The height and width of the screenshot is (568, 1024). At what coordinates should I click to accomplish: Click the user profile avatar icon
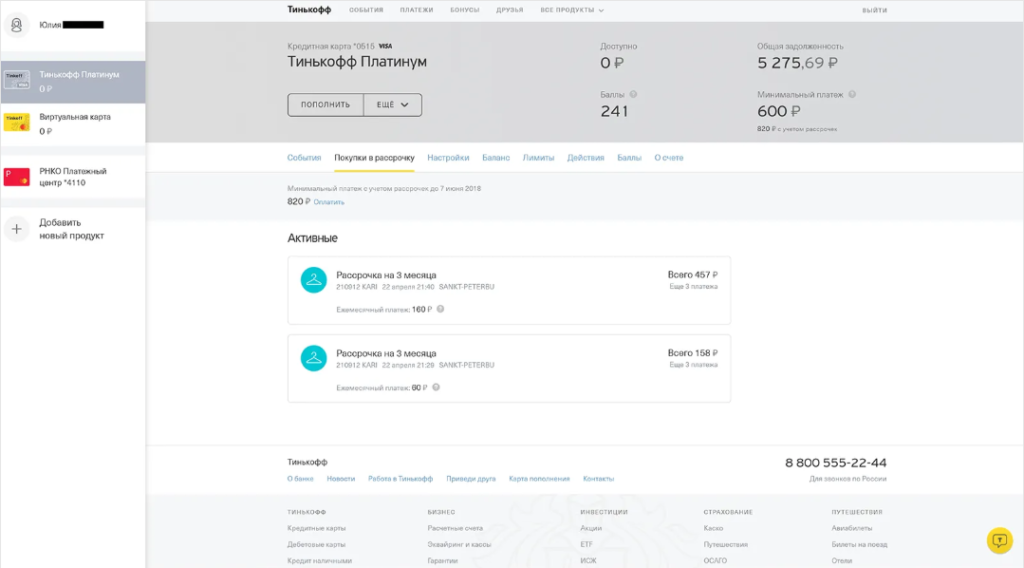pyautogui.click(x=17, y=25)
